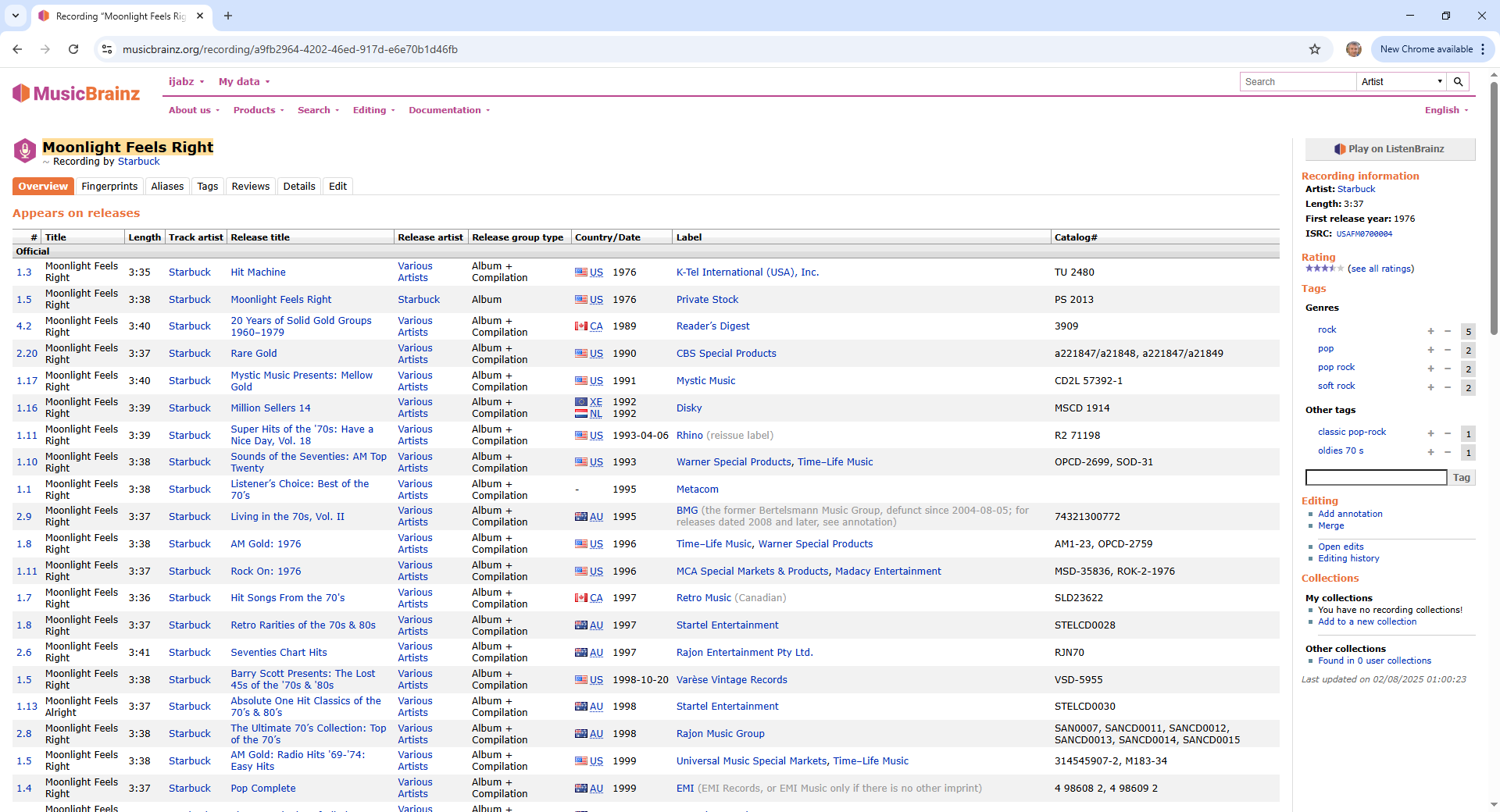The height and width of the screenshot is (812, 1500).
Task: Upvote the pop rock tag
Action: pos(1430,369)
